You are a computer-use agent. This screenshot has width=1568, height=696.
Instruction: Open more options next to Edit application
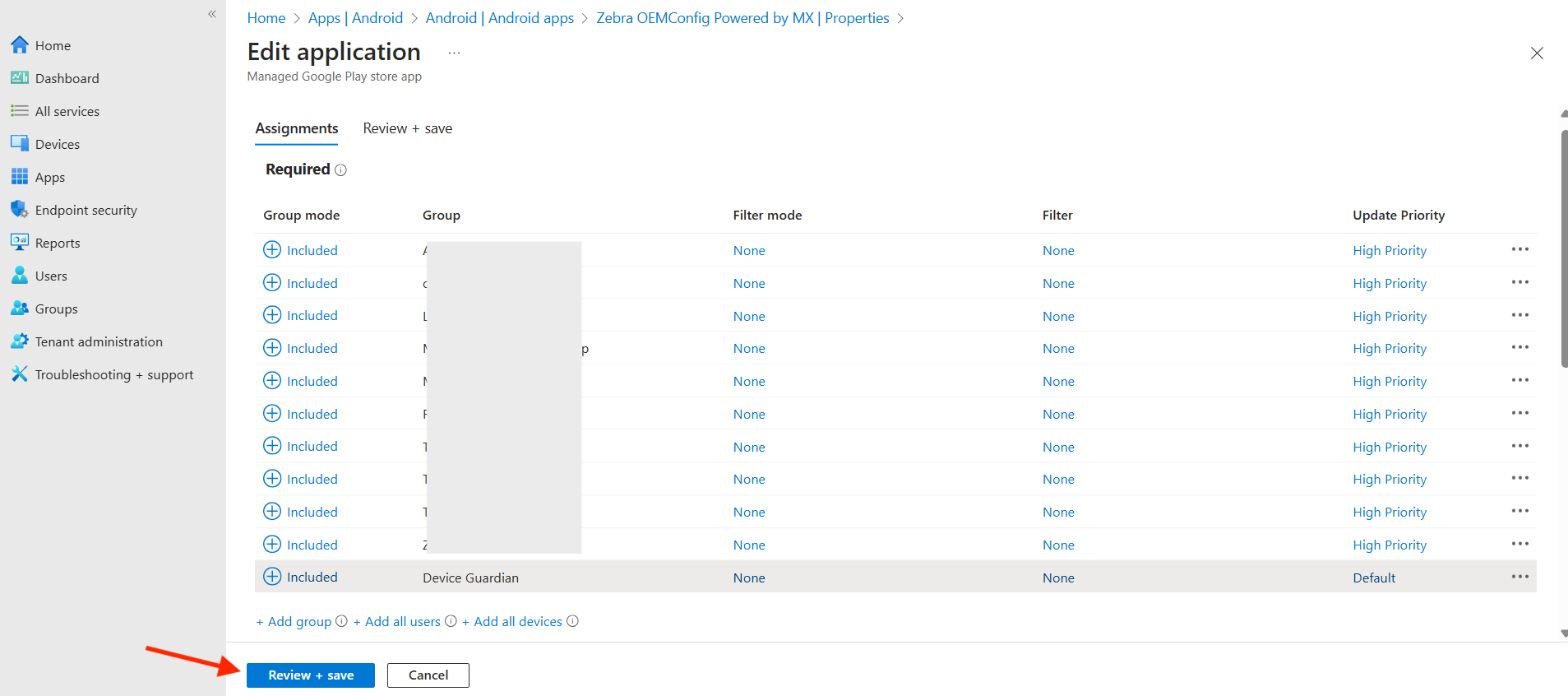[454, 53]
